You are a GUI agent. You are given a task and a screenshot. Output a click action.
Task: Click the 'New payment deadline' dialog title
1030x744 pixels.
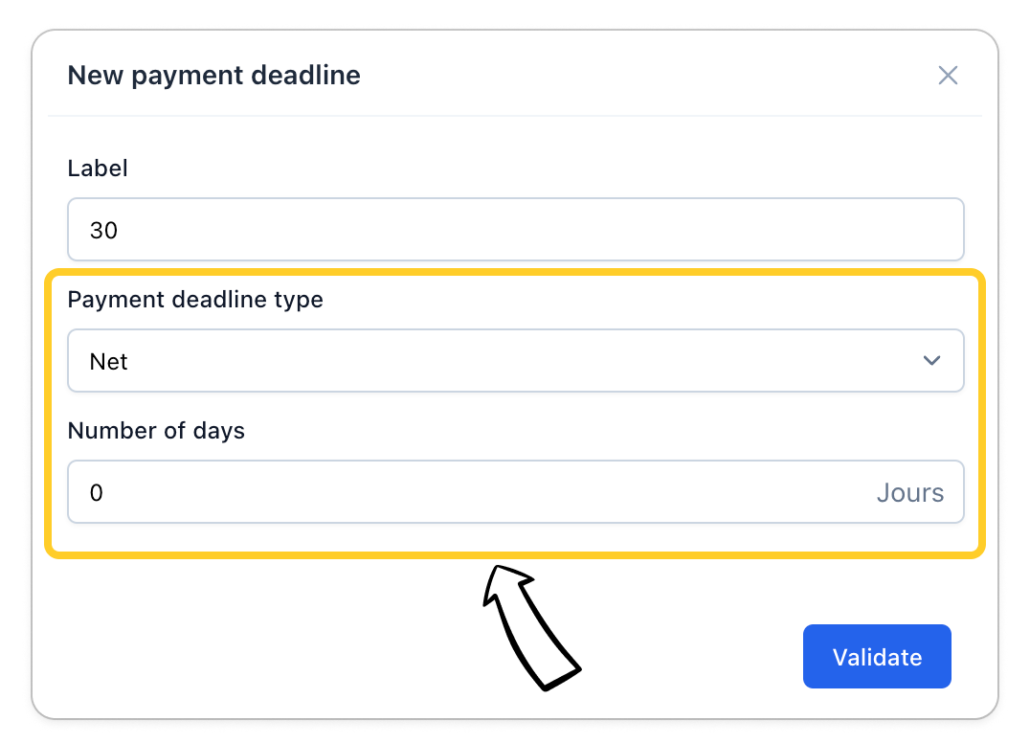[x=213, y=75]
